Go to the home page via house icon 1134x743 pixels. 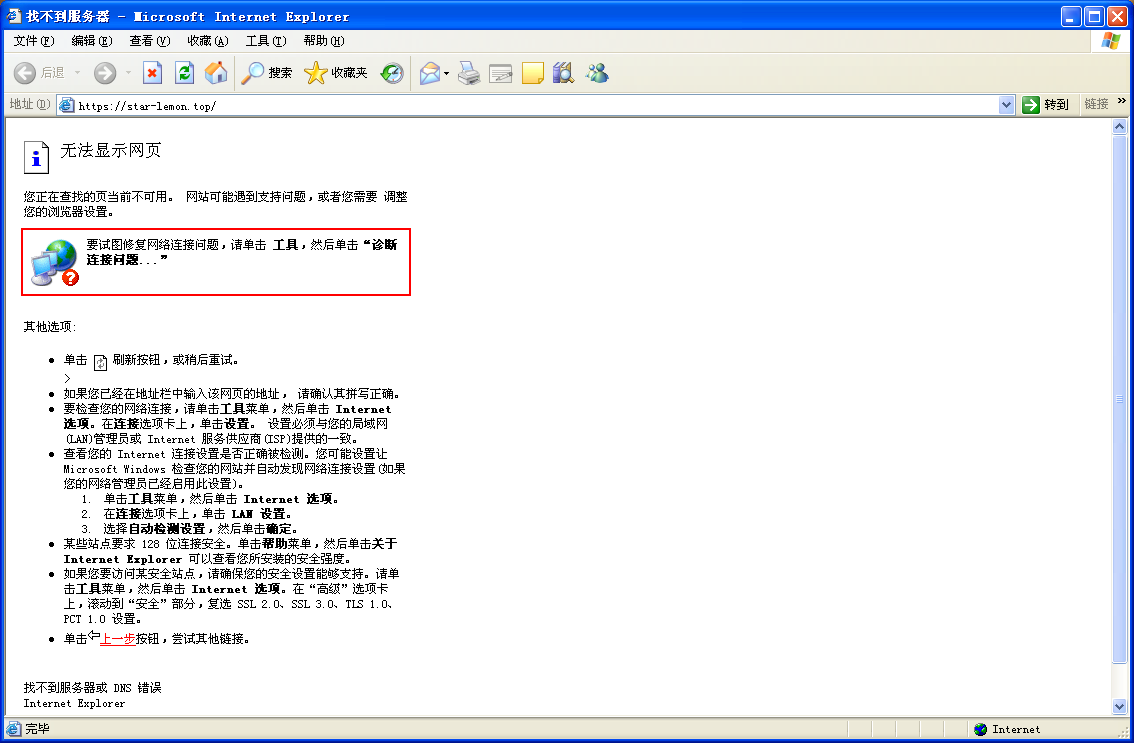[x=216, y=73]
